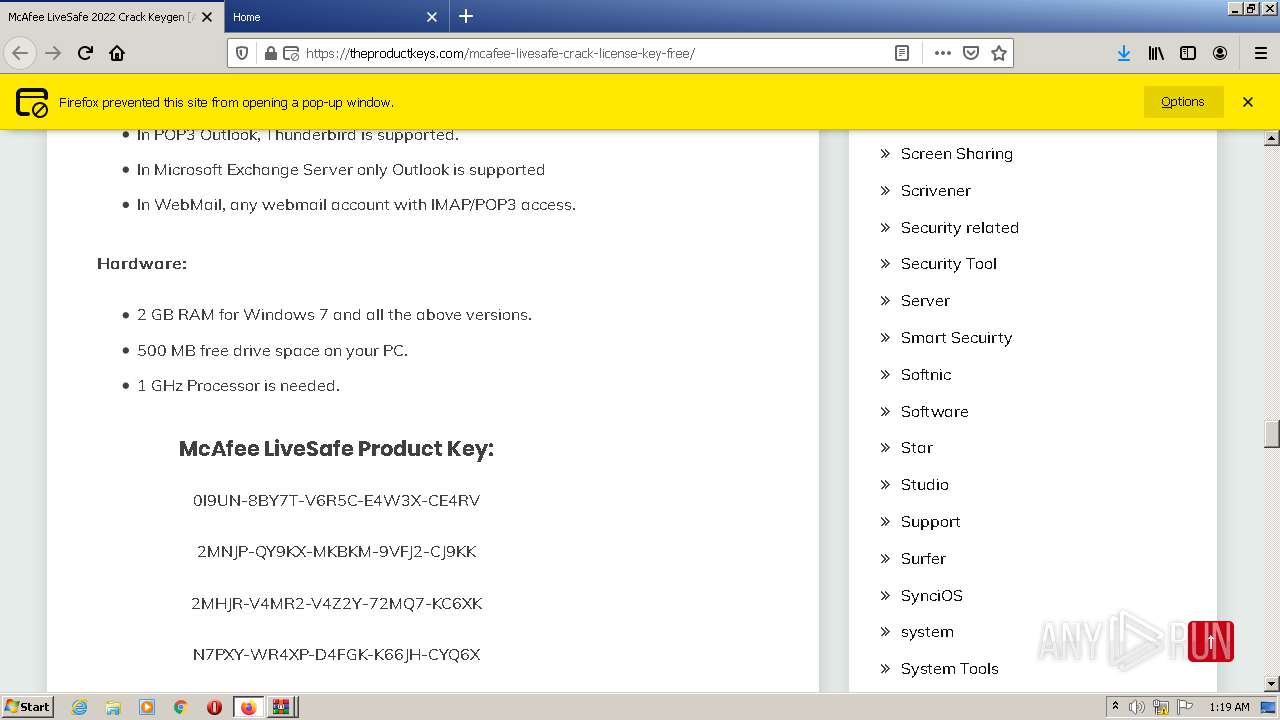Open the Windows Start menu
The width and height of the screenshot is (1280, 720).
click(x=27, y=707)
